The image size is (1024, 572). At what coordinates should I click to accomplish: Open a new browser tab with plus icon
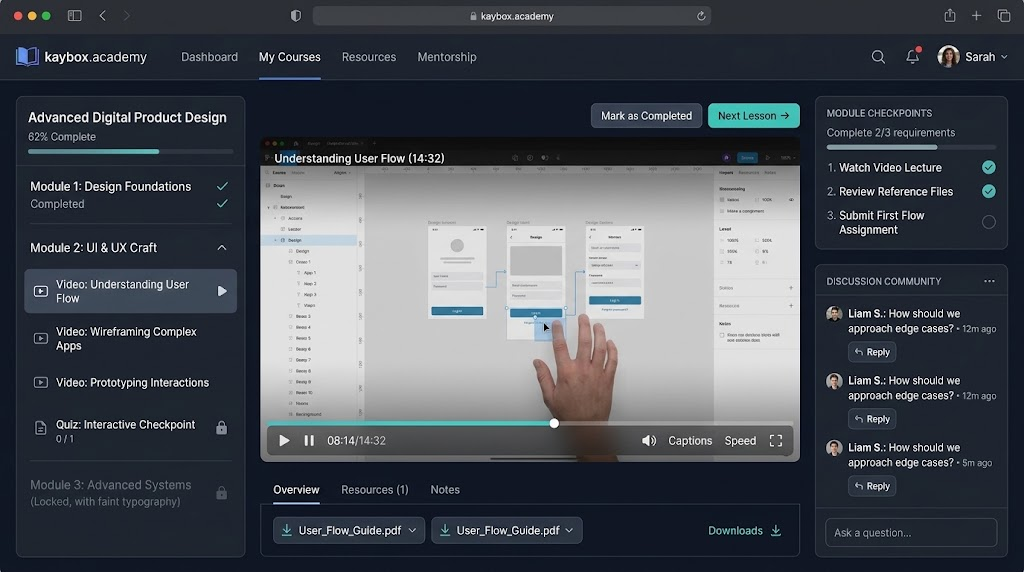tap(976, 16)
